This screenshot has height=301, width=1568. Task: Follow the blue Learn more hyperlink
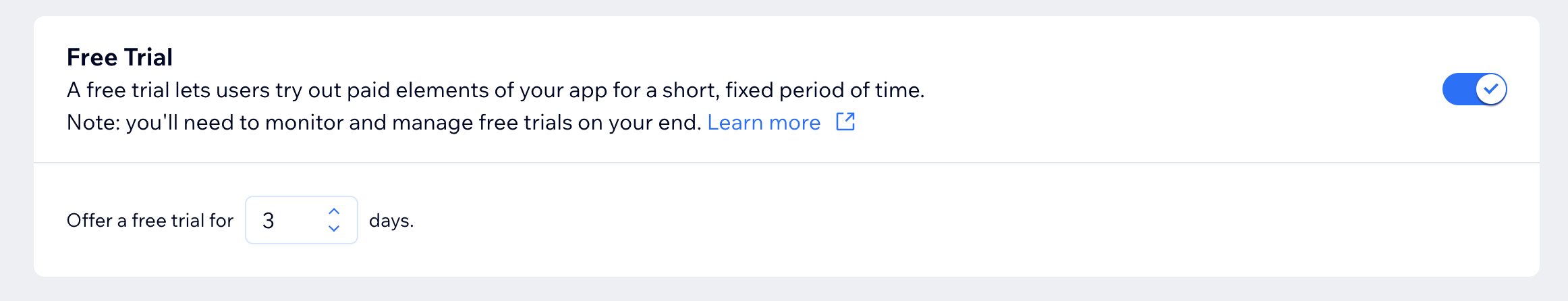point(764,122)
